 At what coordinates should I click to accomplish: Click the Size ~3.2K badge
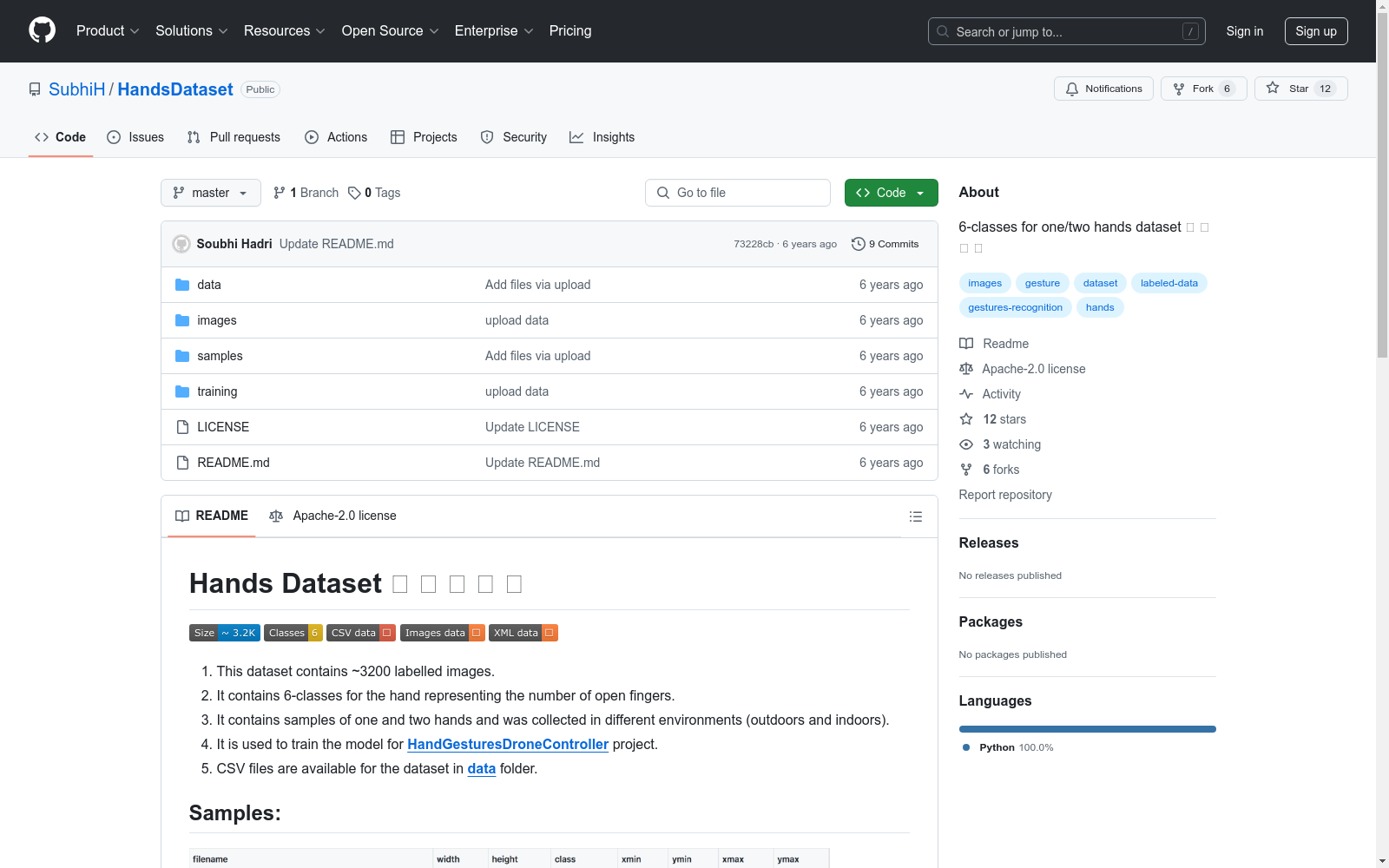(x=225, y=633)
